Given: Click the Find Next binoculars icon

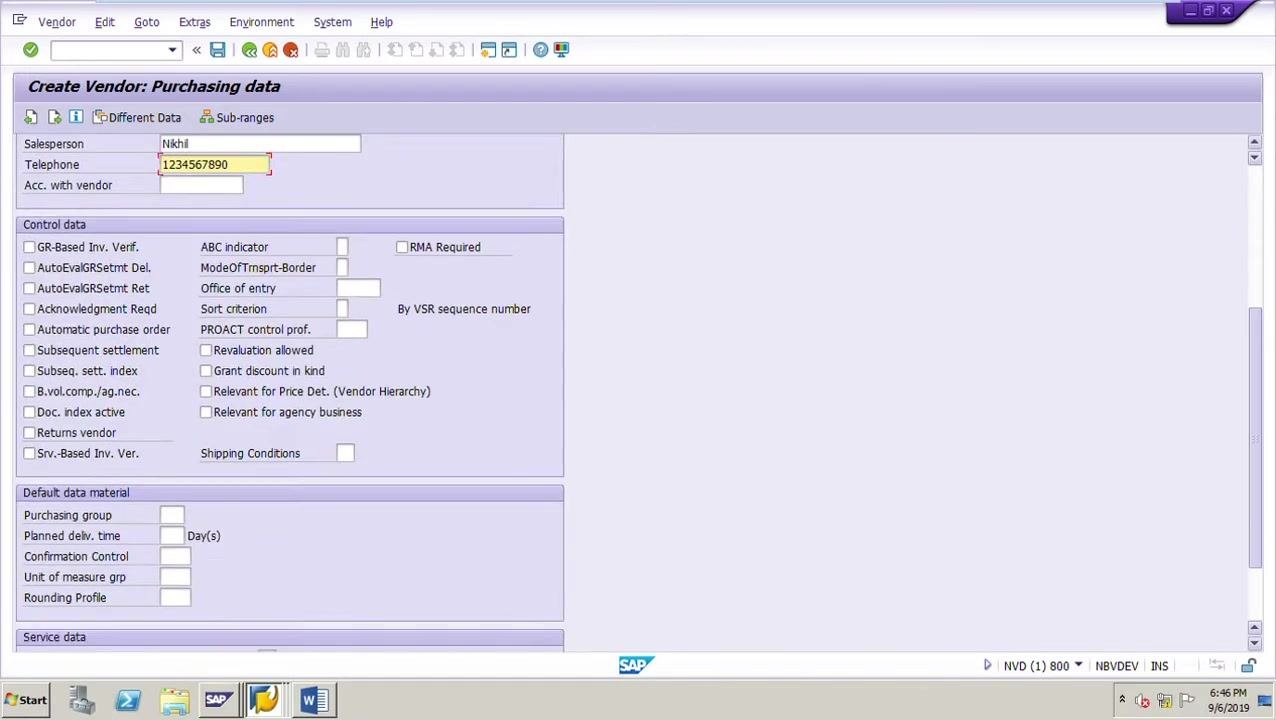Looking at the screenshot, I should click(x=364, y=50).
